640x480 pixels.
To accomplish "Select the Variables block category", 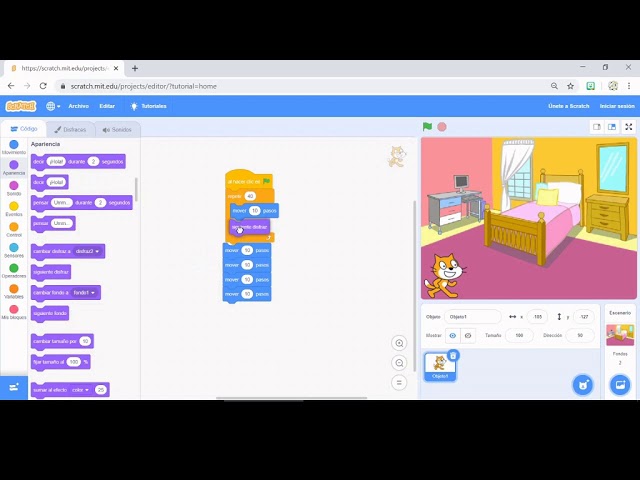I will point(14,291).
